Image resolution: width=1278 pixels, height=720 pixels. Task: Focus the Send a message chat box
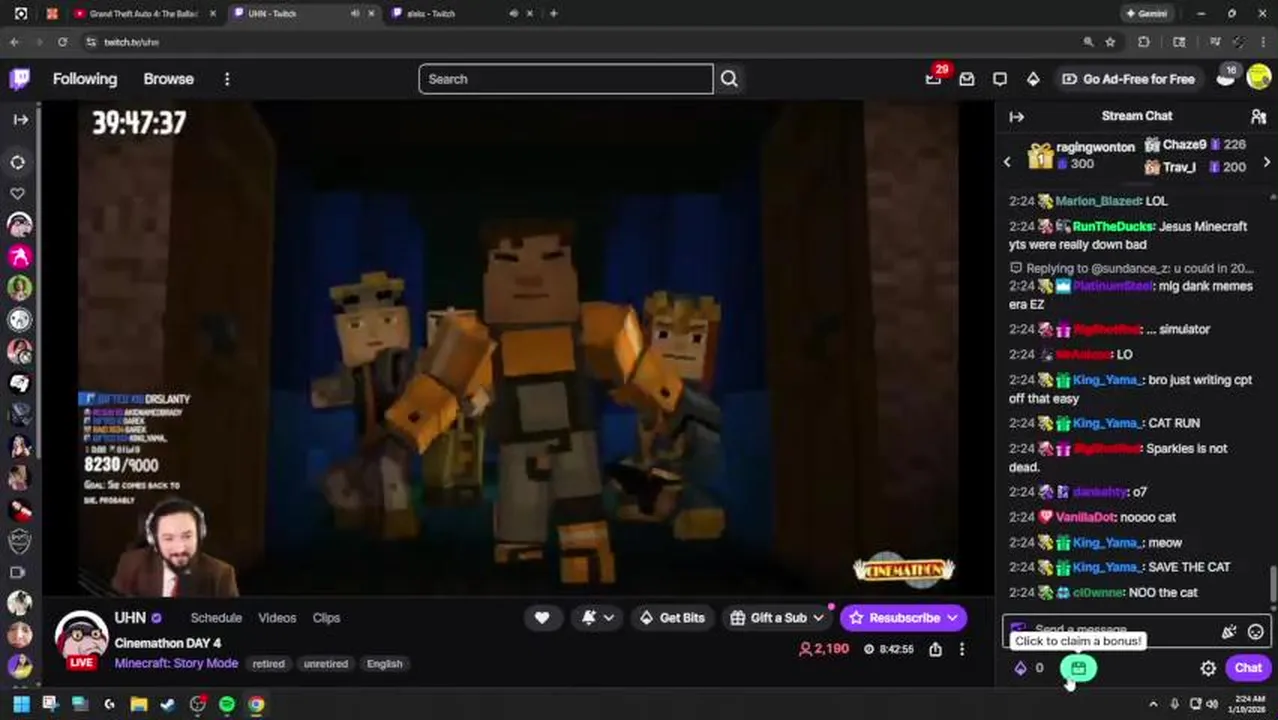coord(1136,631)
